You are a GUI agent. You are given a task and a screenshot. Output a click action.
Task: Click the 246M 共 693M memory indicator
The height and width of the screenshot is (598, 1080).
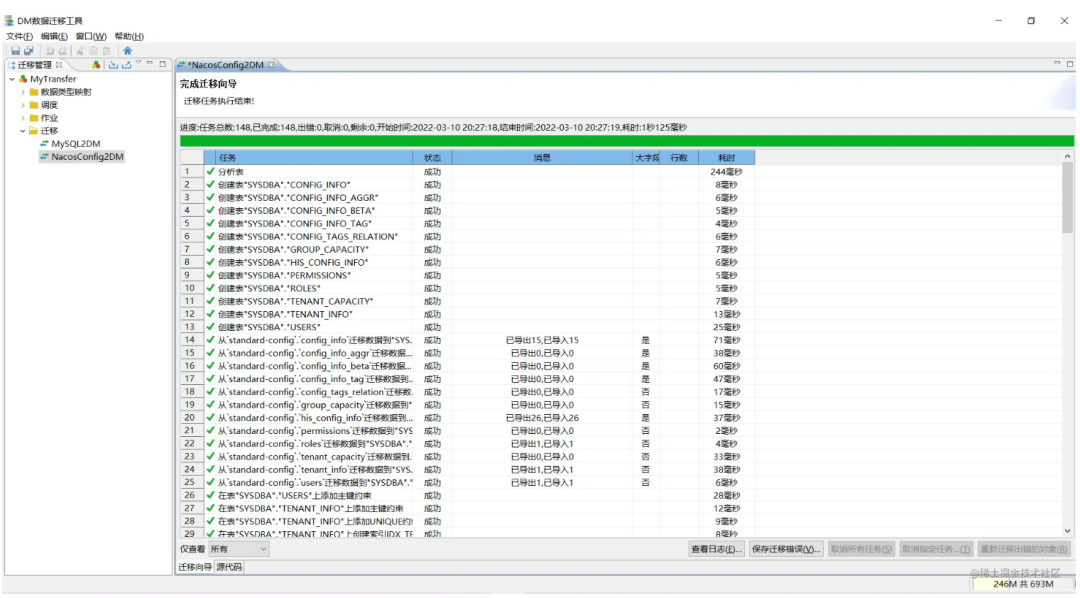(1024, 584)
